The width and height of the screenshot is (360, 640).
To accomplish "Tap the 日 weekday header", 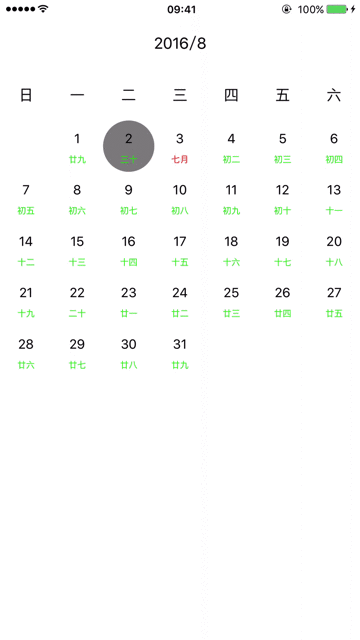I will click(26, 95).
